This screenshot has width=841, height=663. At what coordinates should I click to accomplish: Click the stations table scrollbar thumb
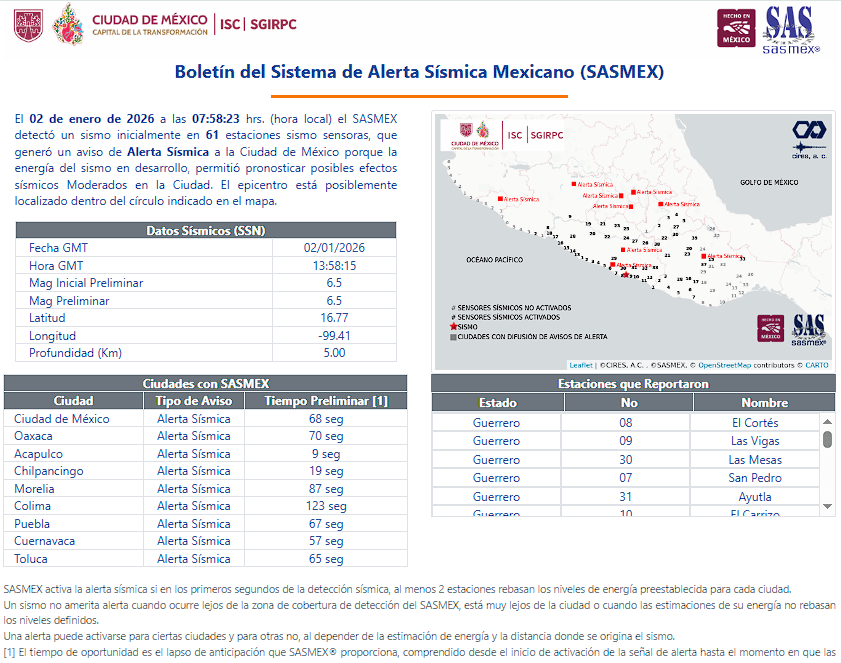point(827,439)
